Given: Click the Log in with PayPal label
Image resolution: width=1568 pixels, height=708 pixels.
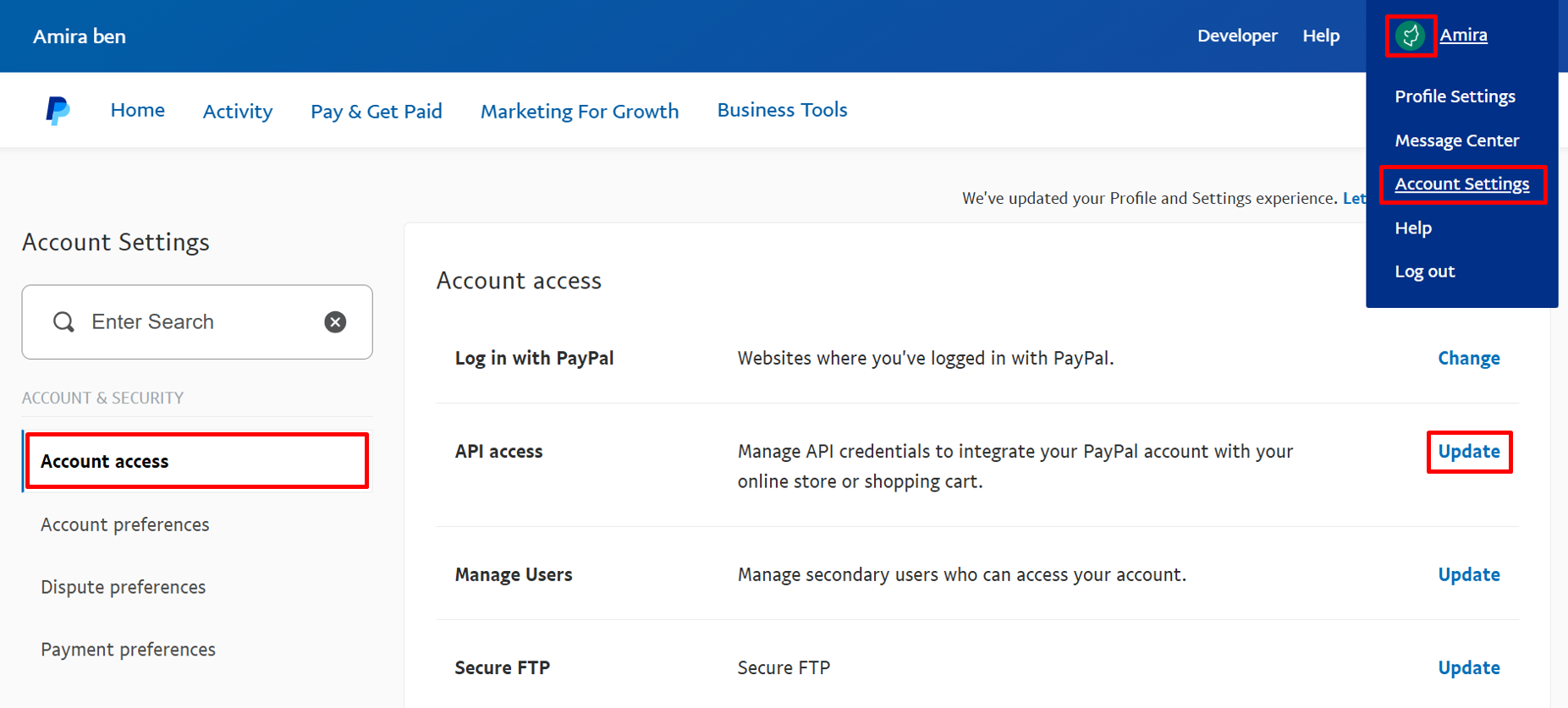Looking at the screenshot, I should pos(535,358).
